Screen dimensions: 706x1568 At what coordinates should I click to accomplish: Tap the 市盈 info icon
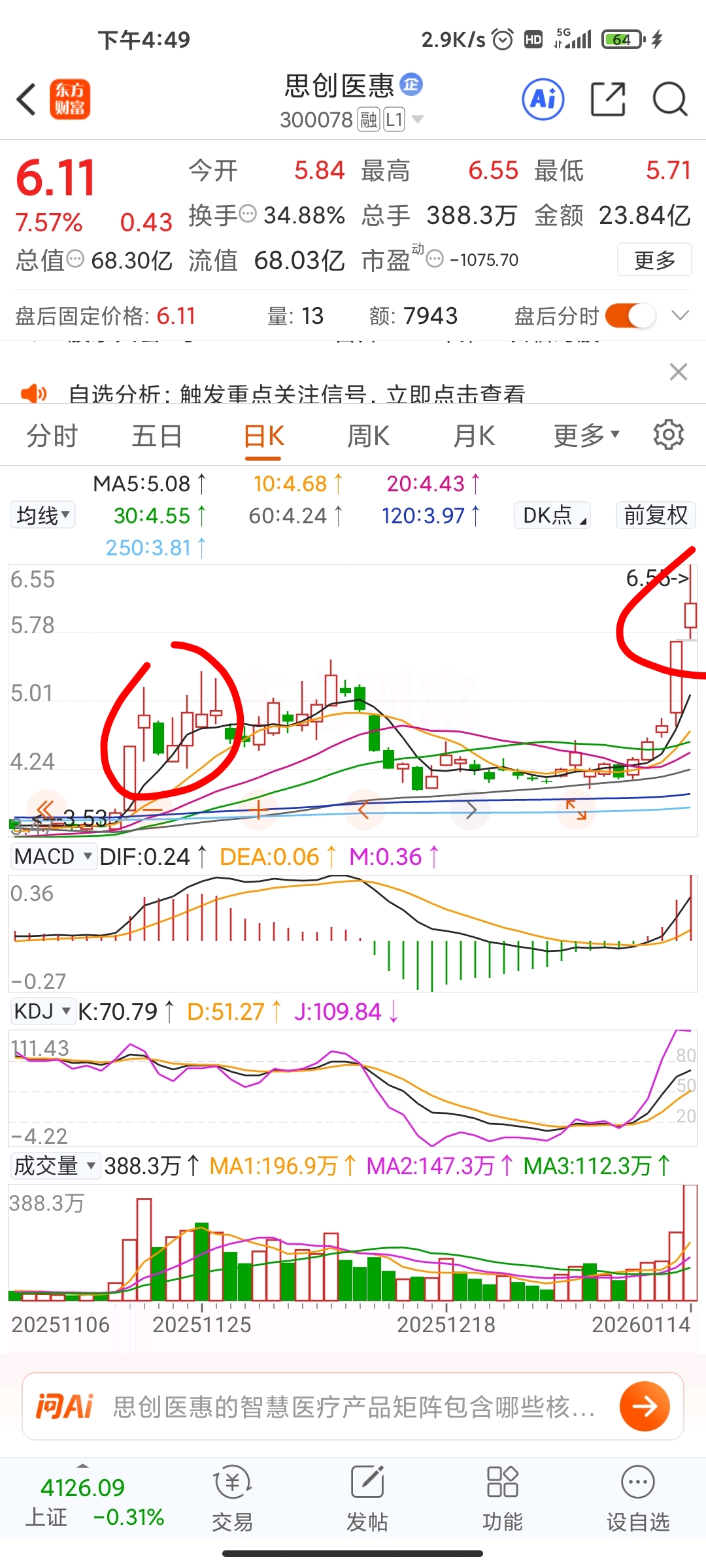tap(435, 259)
